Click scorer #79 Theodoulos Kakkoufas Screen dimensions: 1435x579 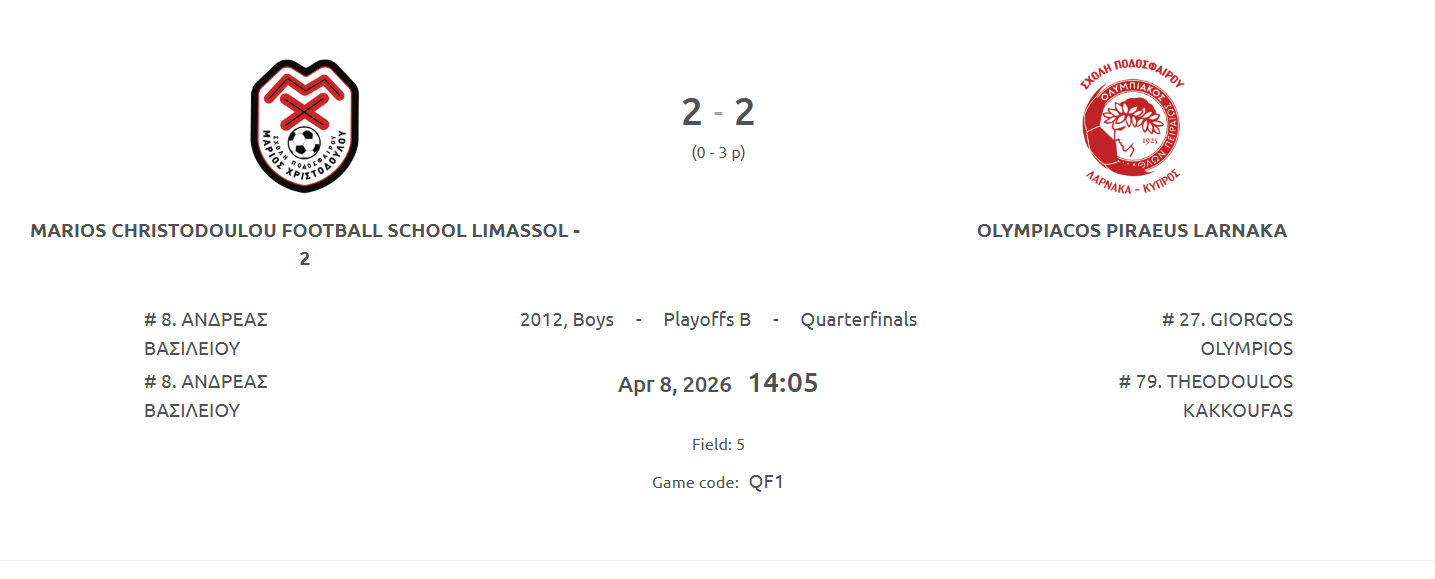pos(1206,396)
